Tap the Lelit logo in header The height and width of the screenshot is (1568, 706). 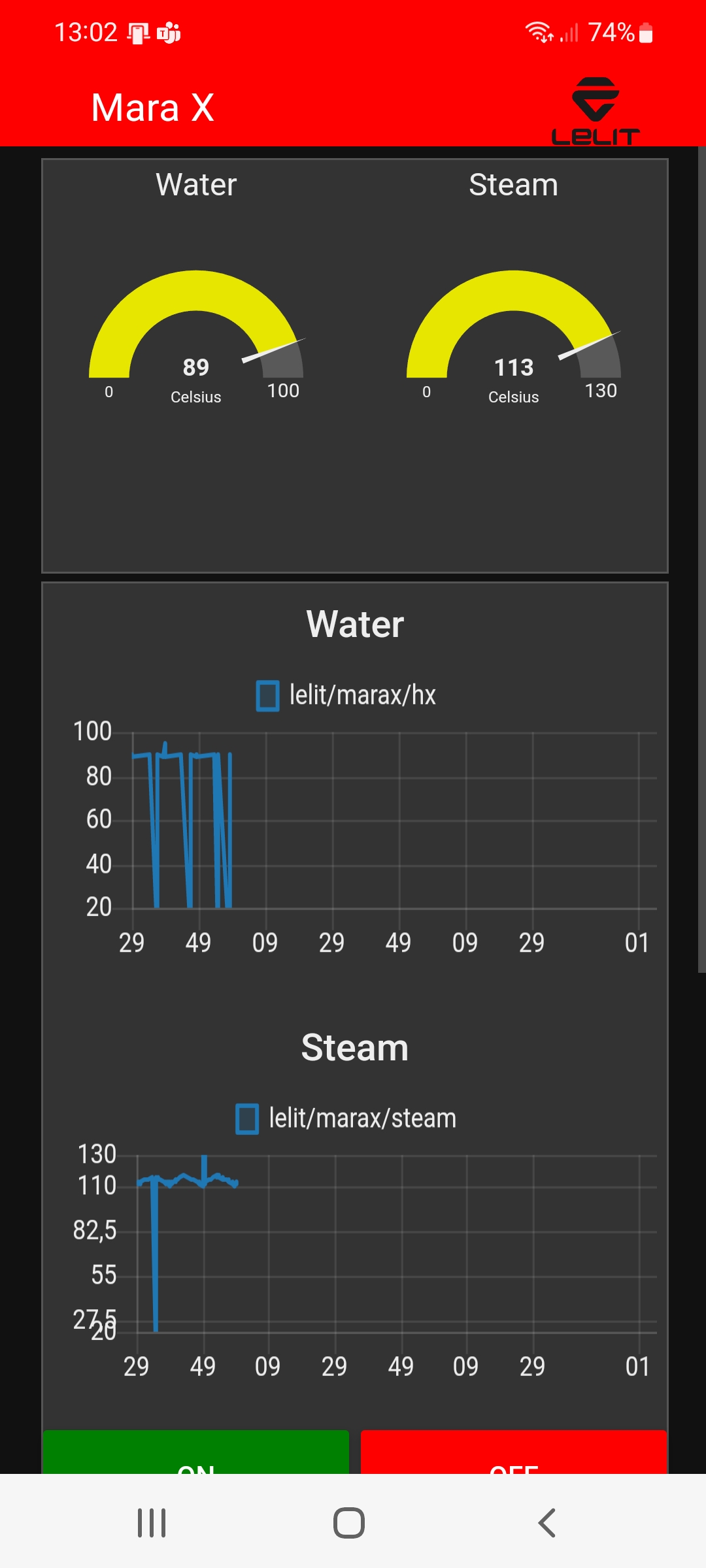click(596, 110)
